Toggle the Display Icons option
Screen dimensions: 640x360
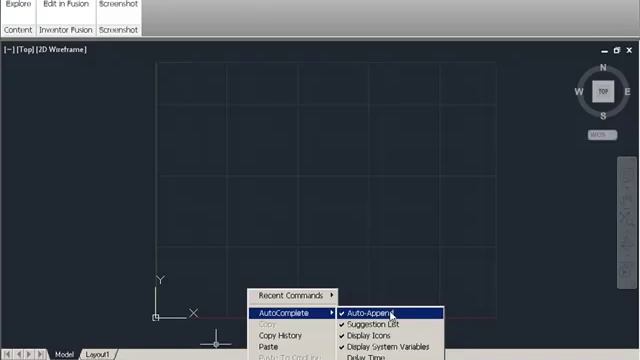[390, 336]
